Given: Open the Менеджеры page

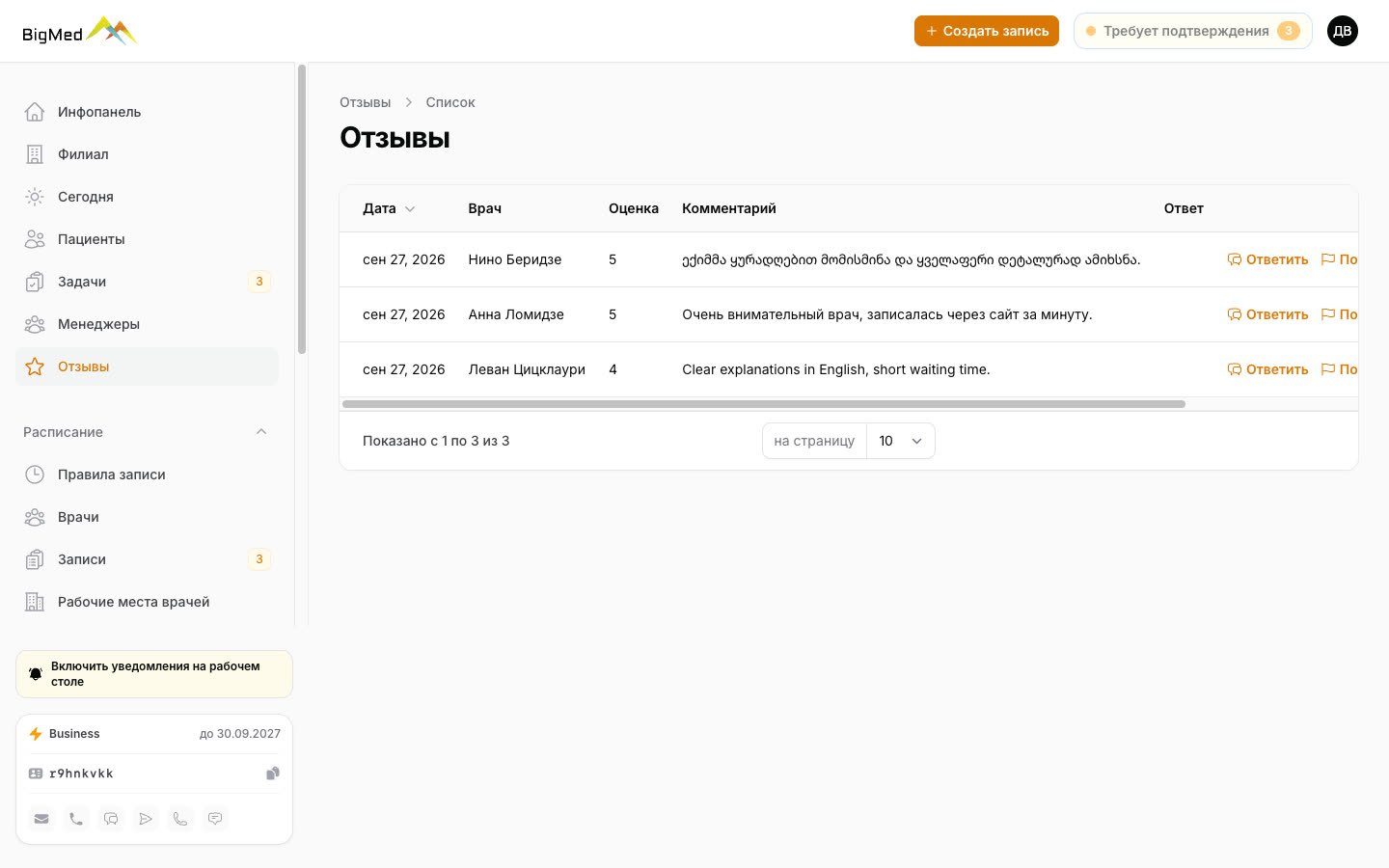Looking at the screenshot, I should 147,324.
